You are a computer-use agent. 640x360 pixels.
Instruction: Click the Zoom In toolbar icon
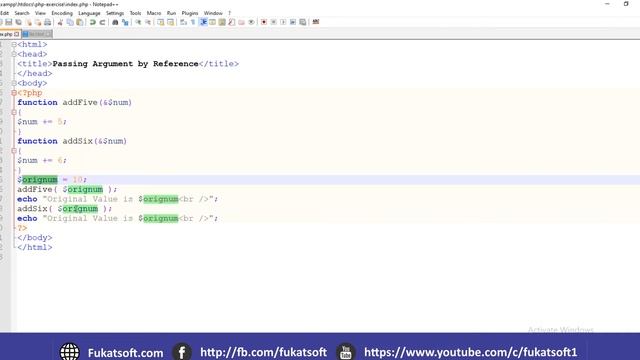pos(138,22)
